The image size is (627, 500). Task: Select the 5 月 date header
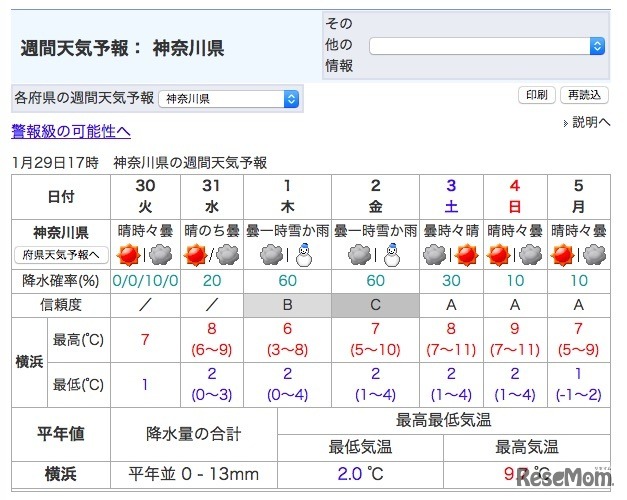(579, 196)
